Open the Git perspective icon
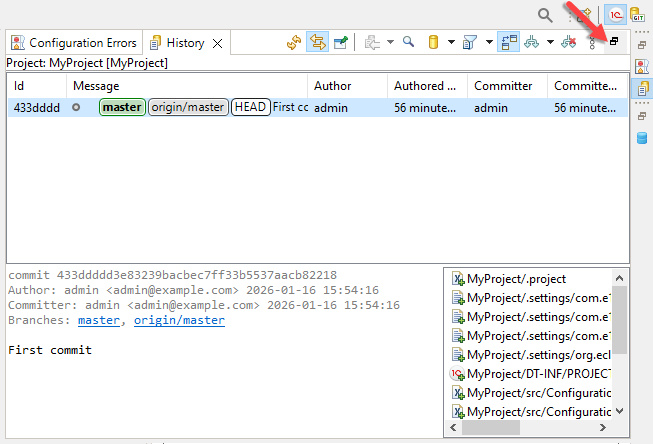The image size is (653, 444). (636, 15)
